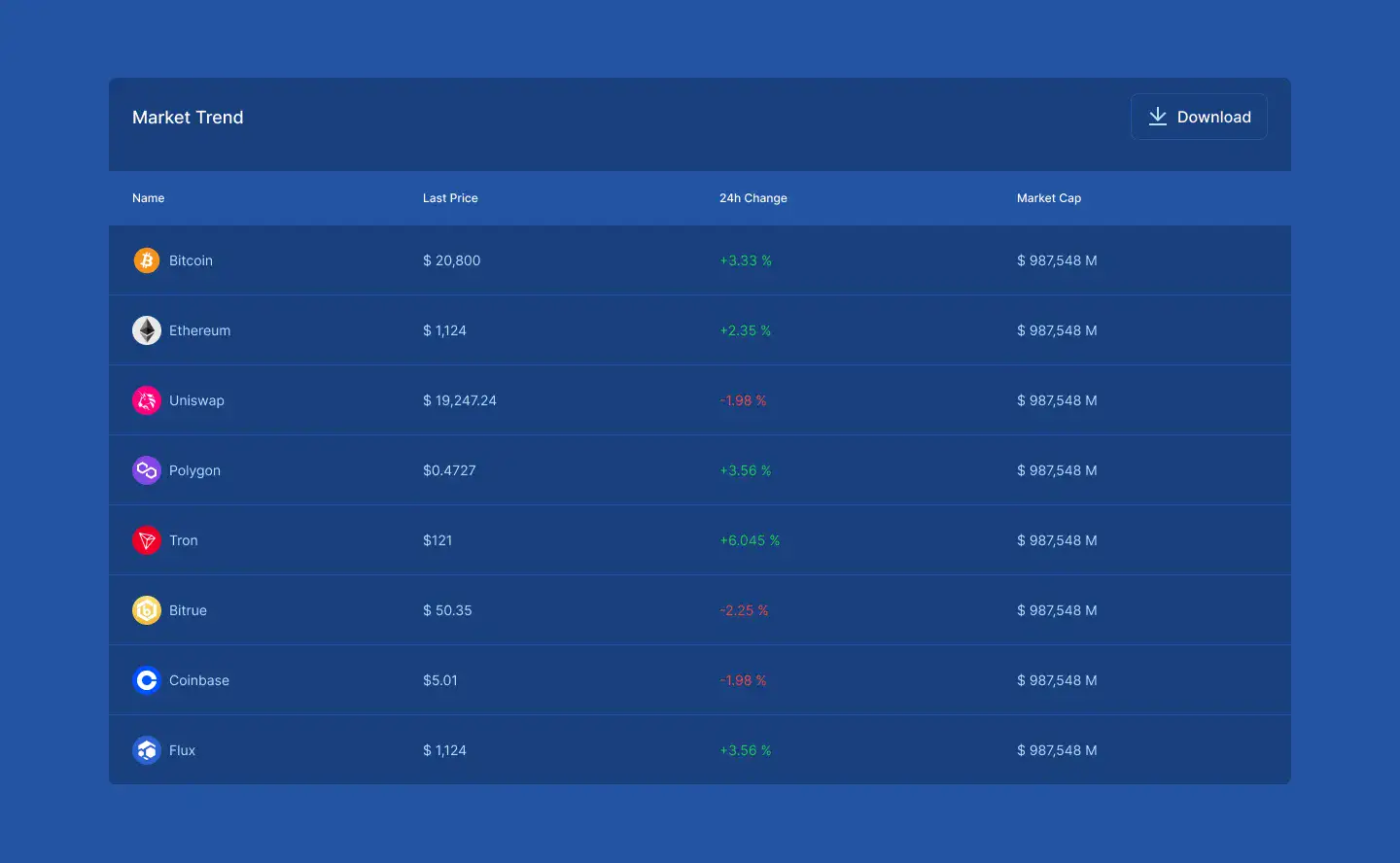Click Ethereum's +2.35 % change
1400x863 pixels.
[x=746, y=330]
